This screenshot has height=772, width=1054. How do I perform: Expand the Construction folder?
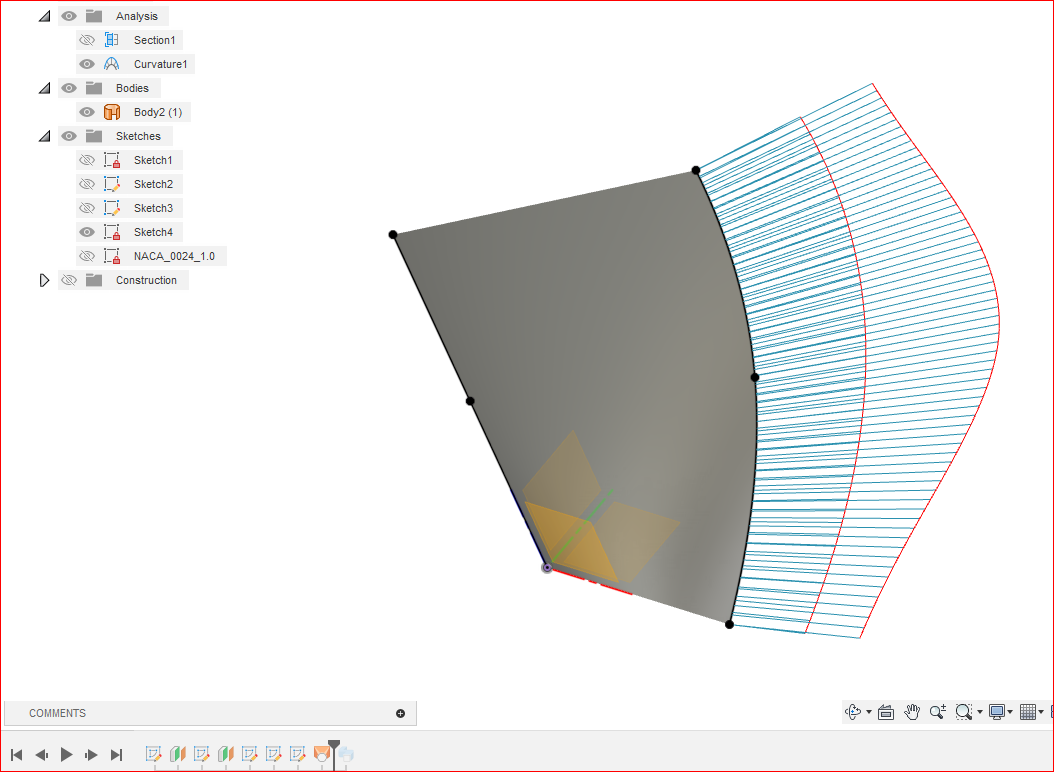tap(44, 279)
